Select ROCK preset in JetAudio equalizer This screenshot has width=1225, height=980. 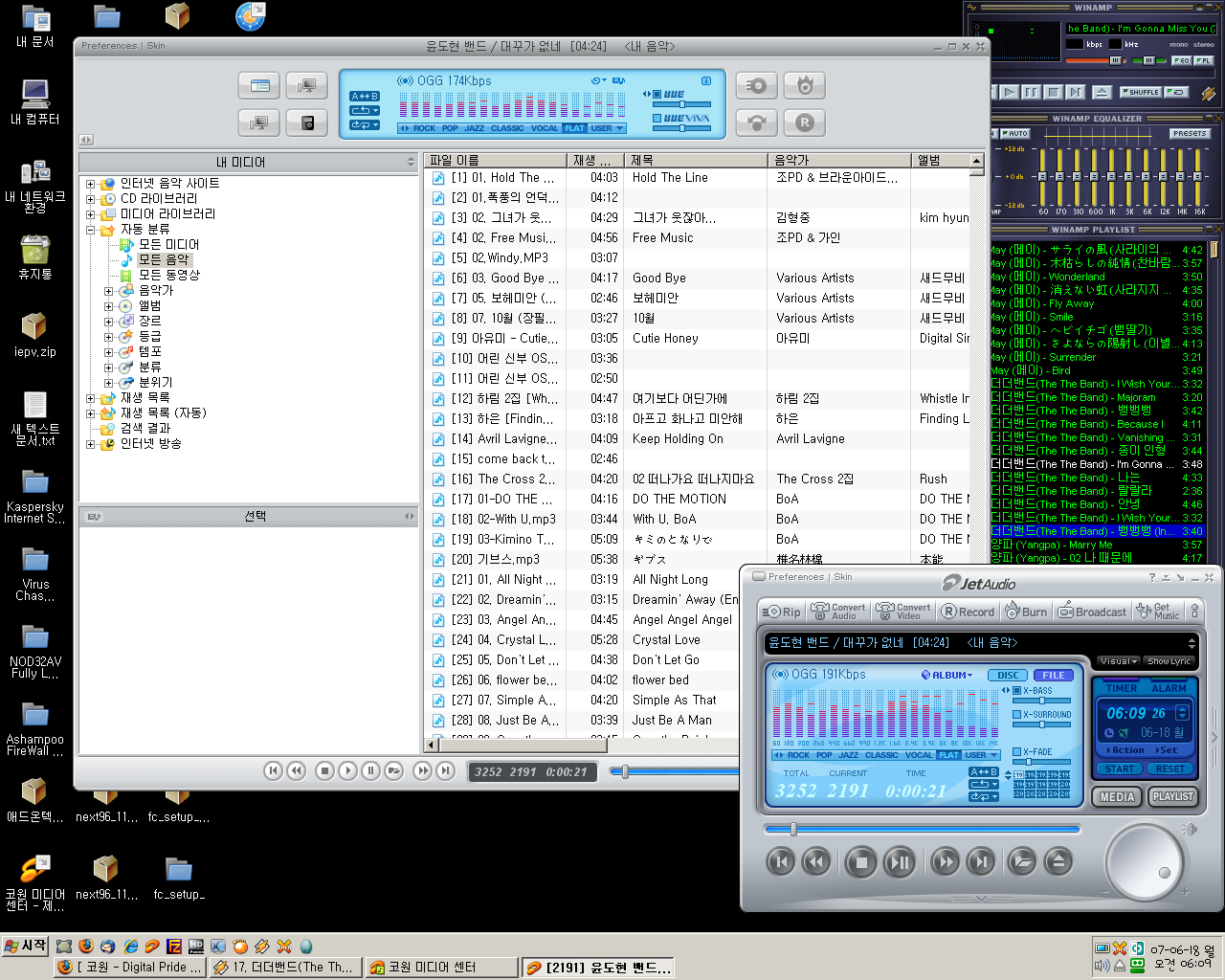(x=798, y=755)
